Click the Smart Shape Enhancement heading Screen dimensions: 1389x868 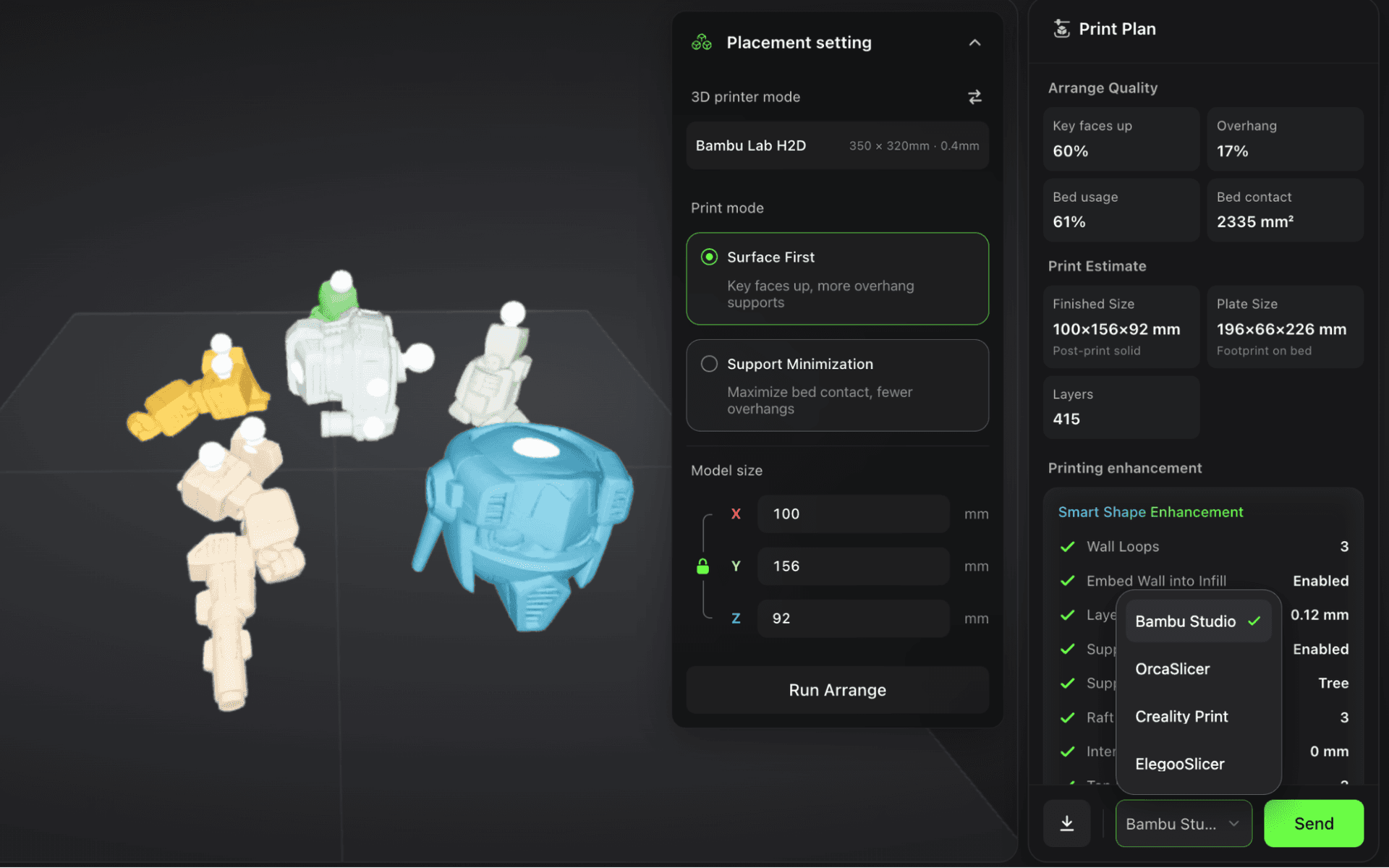pos(1150,512)
